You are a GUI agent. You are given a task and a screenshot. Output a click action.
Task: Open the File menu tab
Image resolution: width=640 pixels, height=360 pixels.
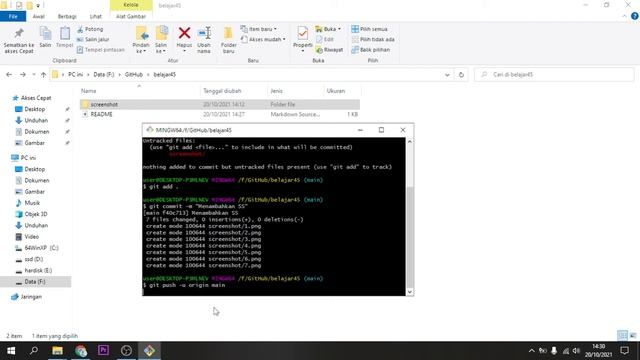pyautogui.click(x=13, y=16)
